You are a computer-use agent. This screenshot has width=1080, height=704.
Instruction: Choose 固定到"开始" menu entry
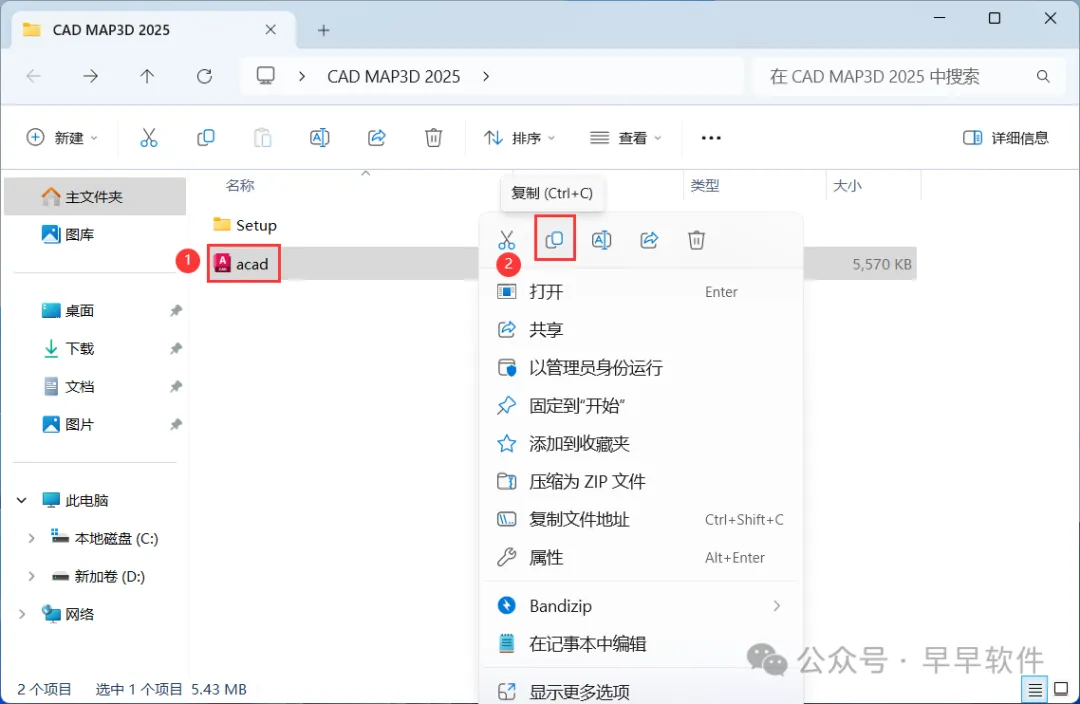pos(641,405)
